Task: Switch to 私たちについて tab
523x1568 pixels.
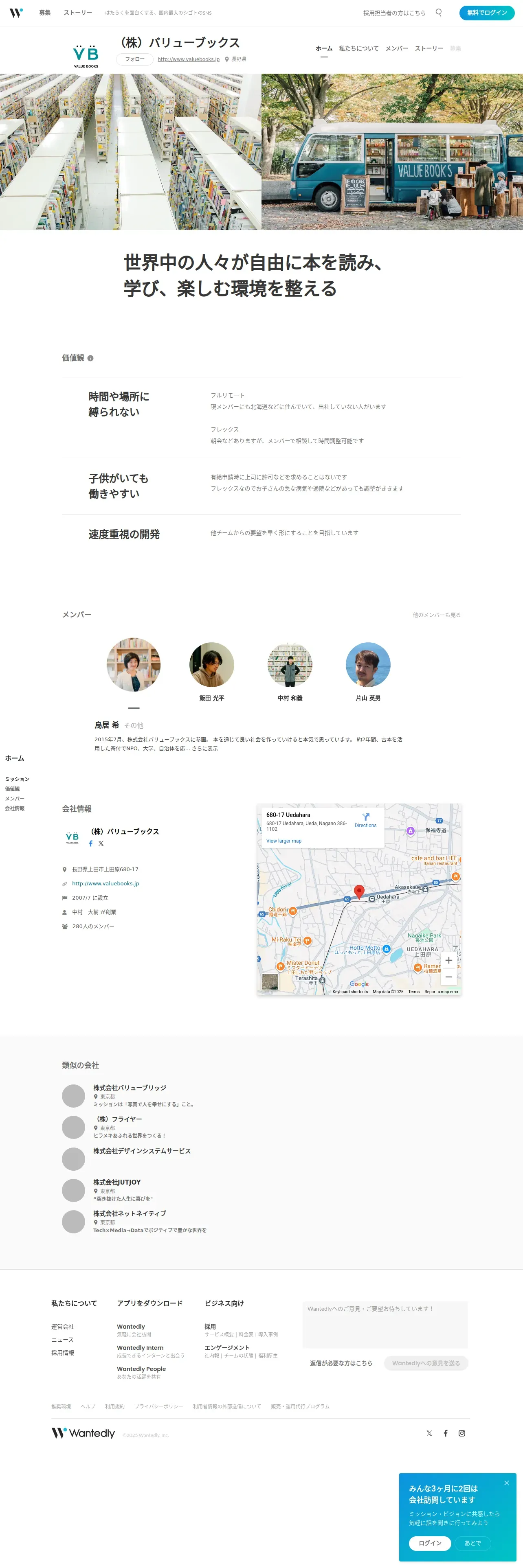Action: pyautogui.click(x=358, y=48)
